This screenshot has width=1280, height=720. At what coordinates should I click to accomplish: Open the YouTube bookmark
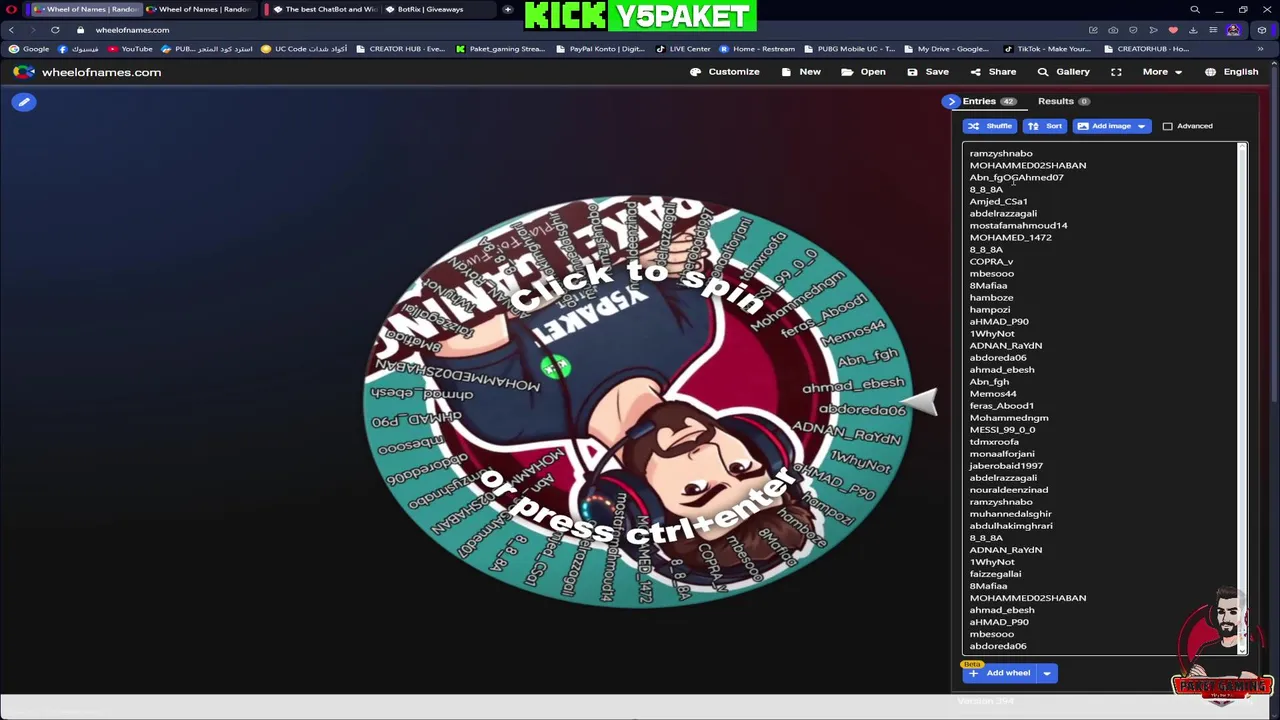130,49
